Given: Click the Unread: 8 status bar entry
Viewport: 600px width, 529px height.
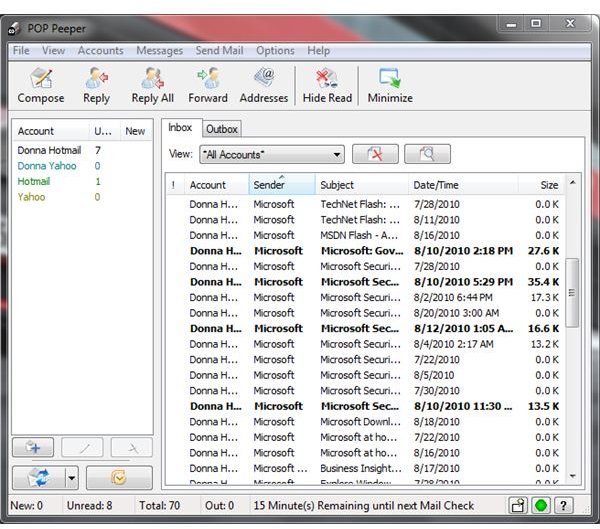Looking at the screenshot, I should coord(90,506).
